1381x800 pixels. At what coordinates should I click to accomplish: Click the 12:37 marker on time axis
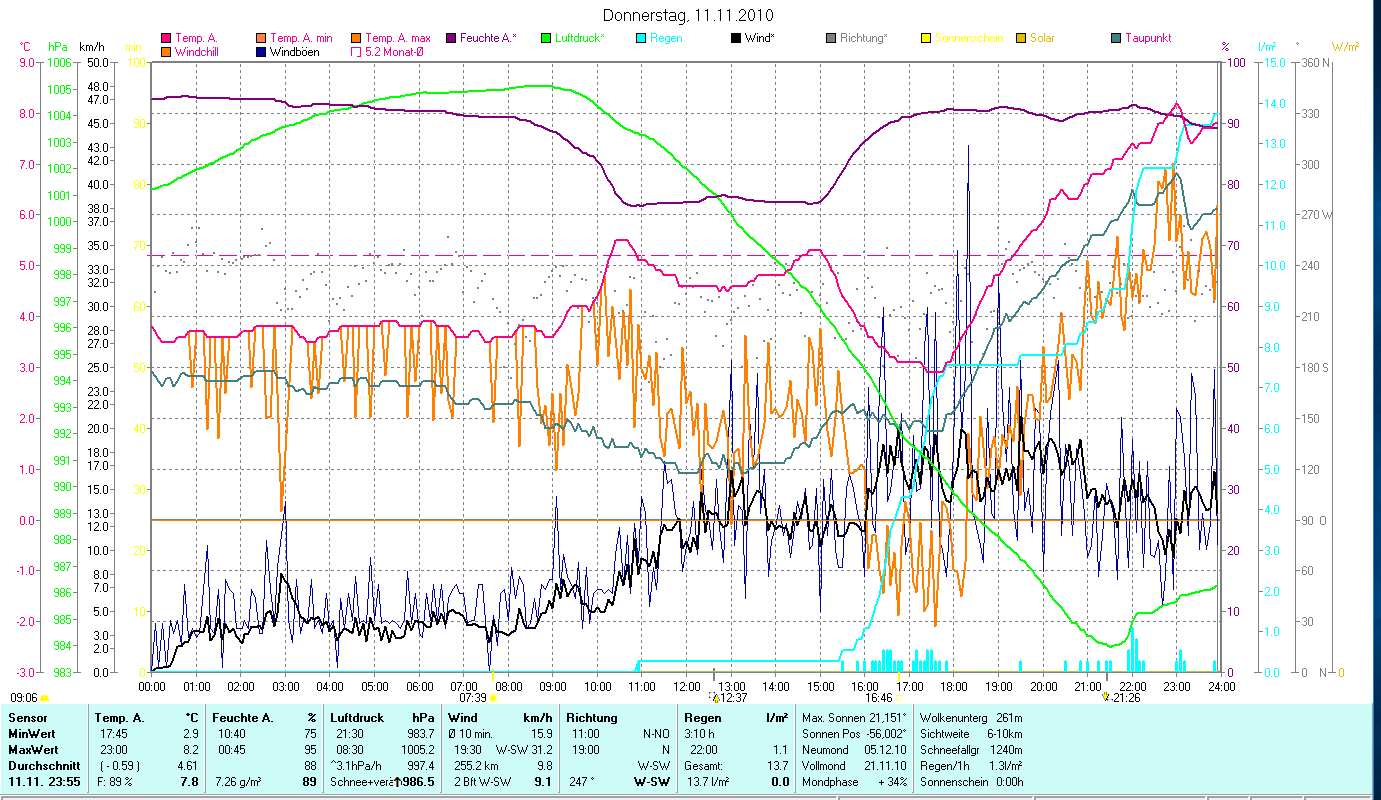coord(714,697)
